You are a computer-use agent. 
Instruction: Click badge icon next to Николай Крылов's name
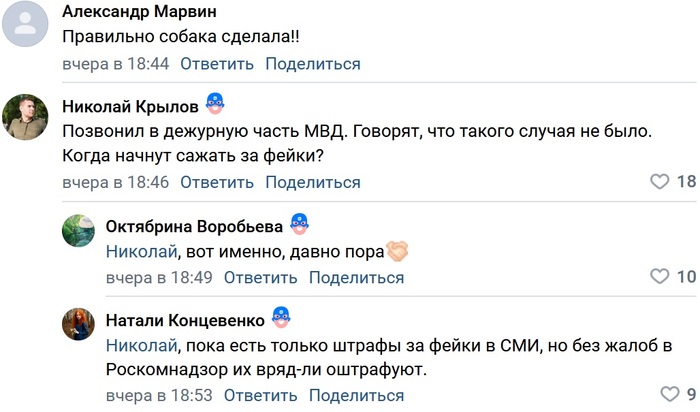(214, 104)
